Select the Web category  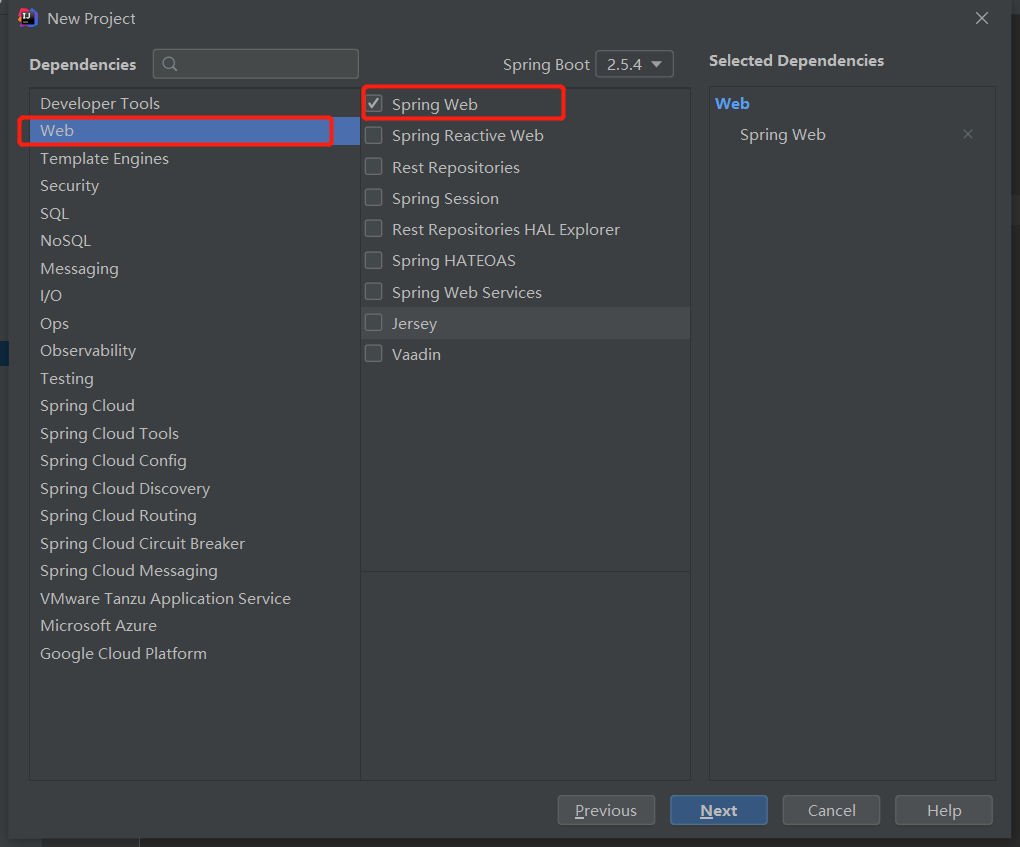click(x=195, y=131)
